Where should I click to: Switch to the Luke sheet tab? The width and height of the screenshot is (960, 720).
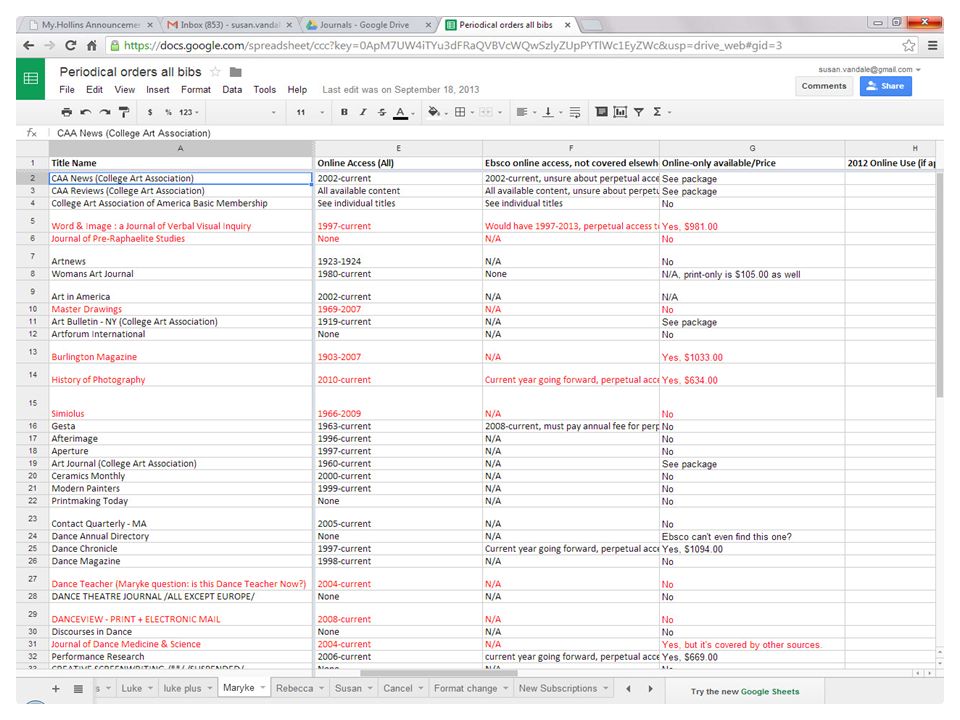coord(132,688)
